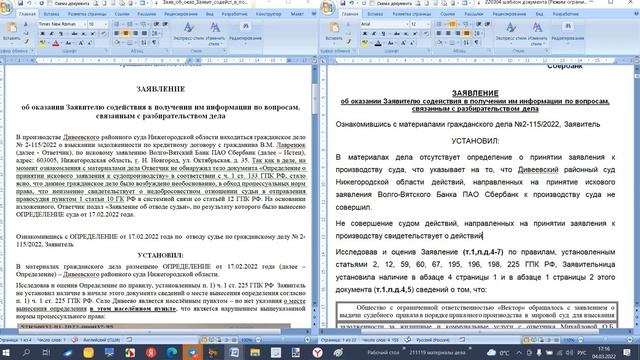Viewport: 640px width, 360px height.
Task: Cut selection in the left Word window
Action: tap(26, 24)
